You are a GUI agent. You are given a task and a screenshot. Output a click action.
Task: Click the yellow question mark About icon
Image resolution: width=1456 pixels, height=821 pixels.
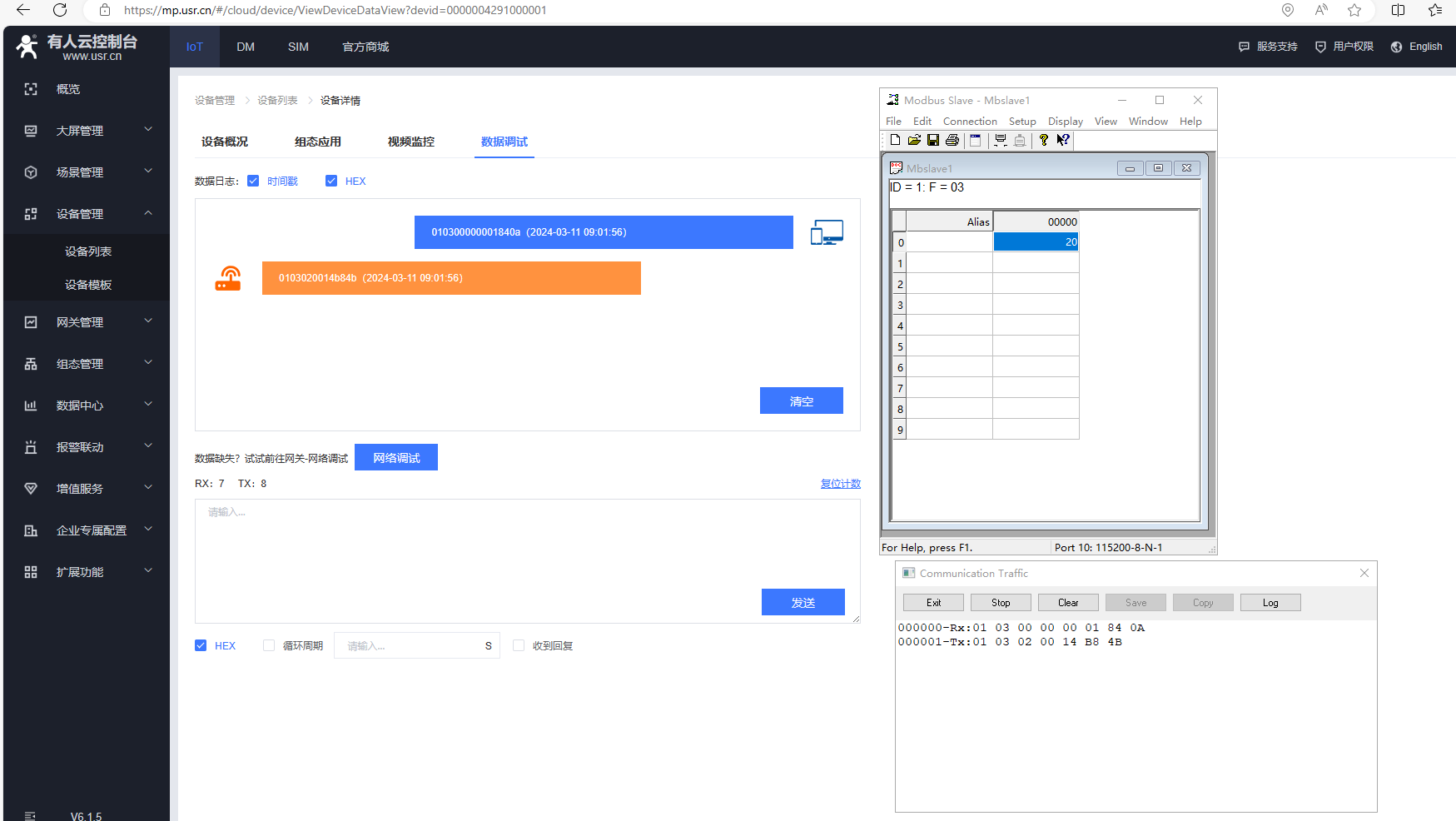(1043, 140)
